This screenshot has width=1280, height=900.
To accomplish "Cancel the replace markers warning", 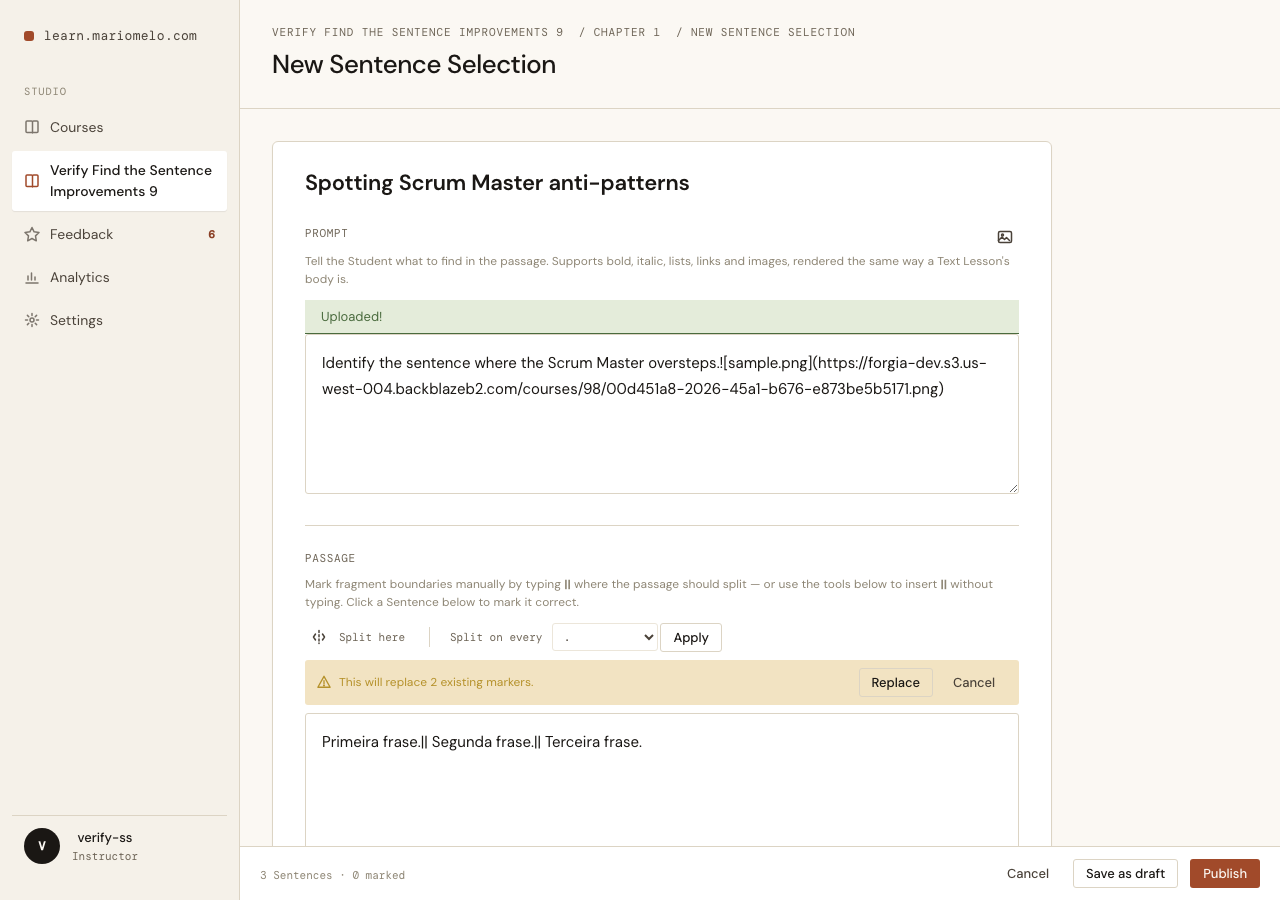I will pyautogui.click(x=974, y=682).
